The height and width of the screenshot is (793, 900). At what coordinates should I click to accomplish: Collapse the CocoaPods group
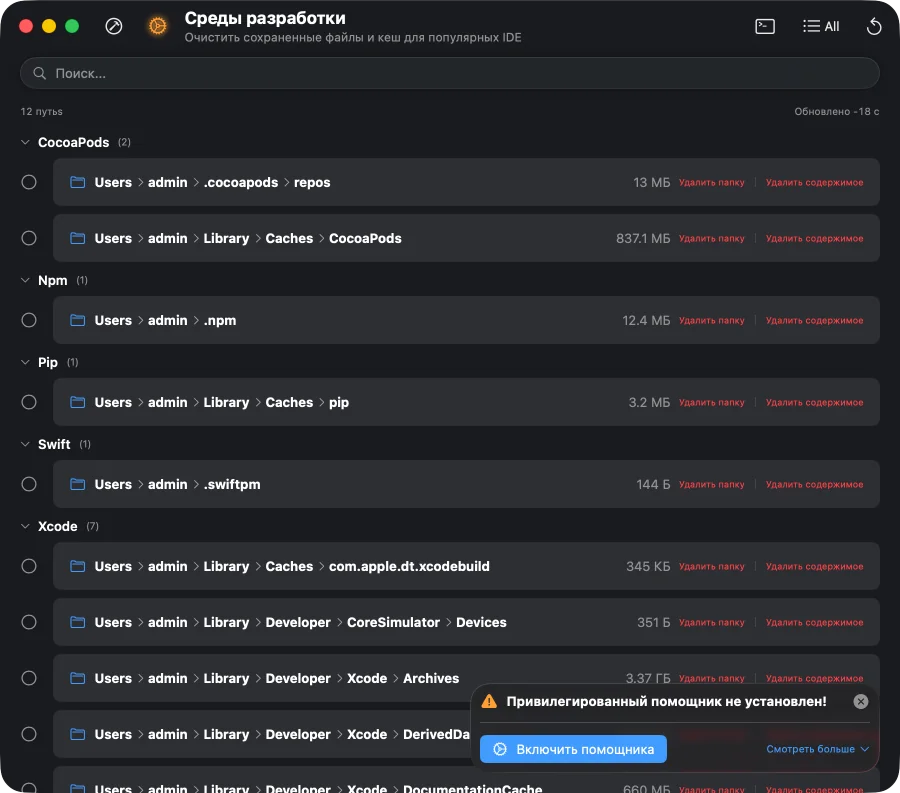[25, 142]
